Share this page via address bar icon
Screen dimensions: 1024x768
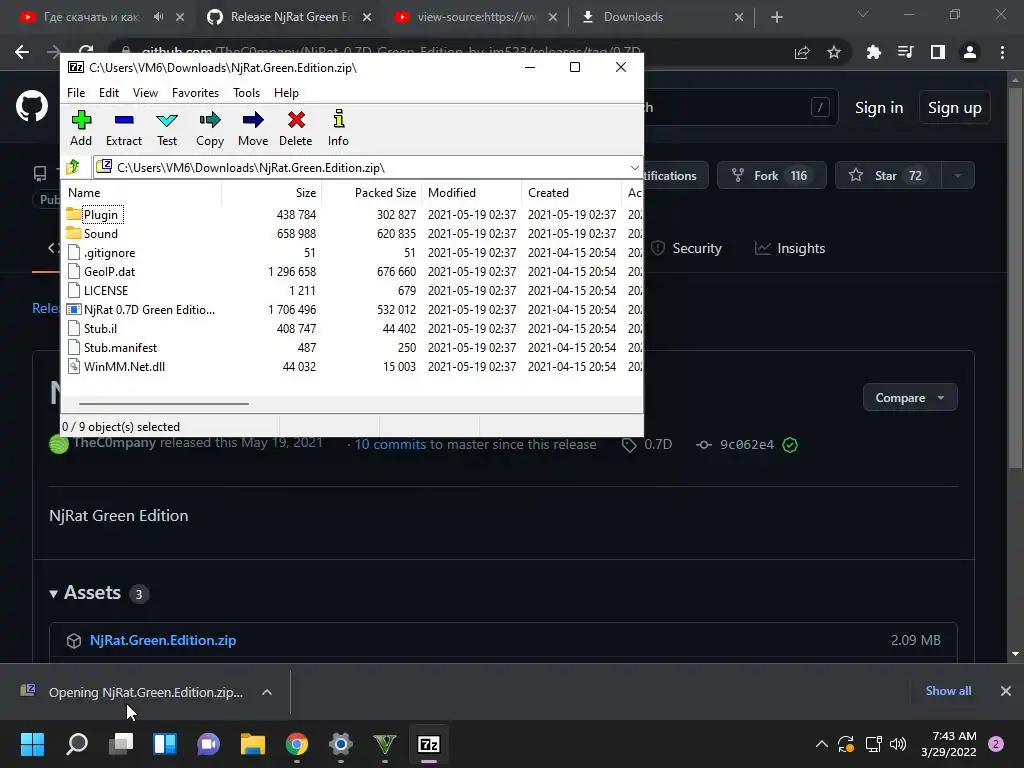click(x=802, y=52)
